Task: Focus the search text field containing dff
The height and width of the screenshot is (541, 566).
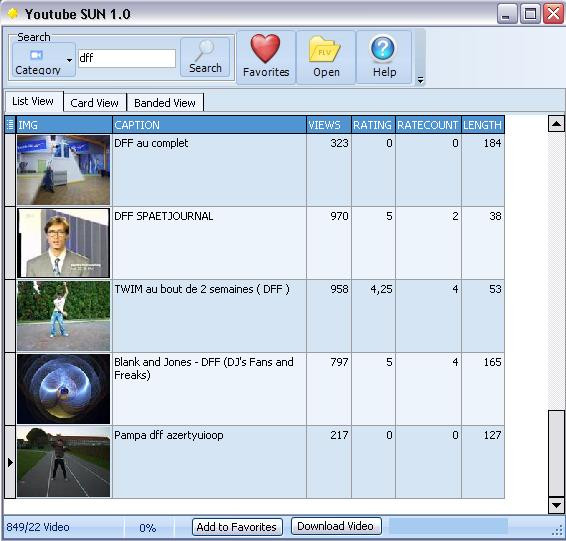Action: point(127,58)
